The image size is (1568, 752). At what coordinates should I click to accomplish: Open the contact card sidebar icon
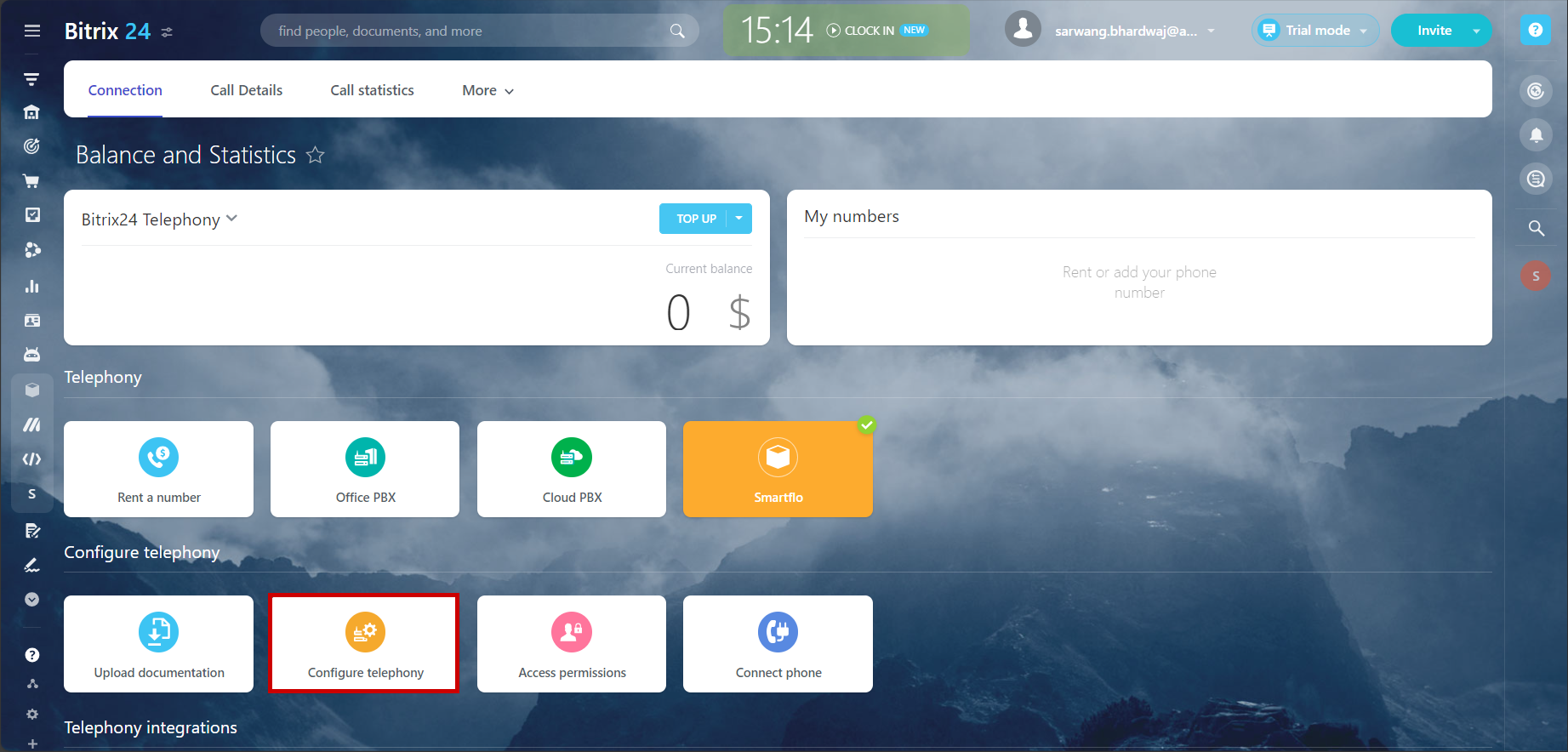pos(31,321)
